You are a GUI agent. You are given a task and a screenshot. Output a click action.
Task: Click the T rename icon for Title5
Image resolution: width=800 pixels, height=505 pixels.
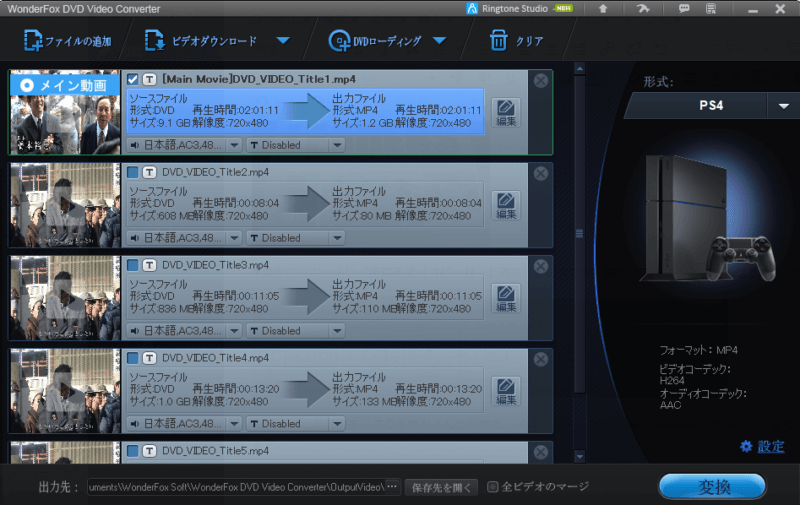[149, 451]
